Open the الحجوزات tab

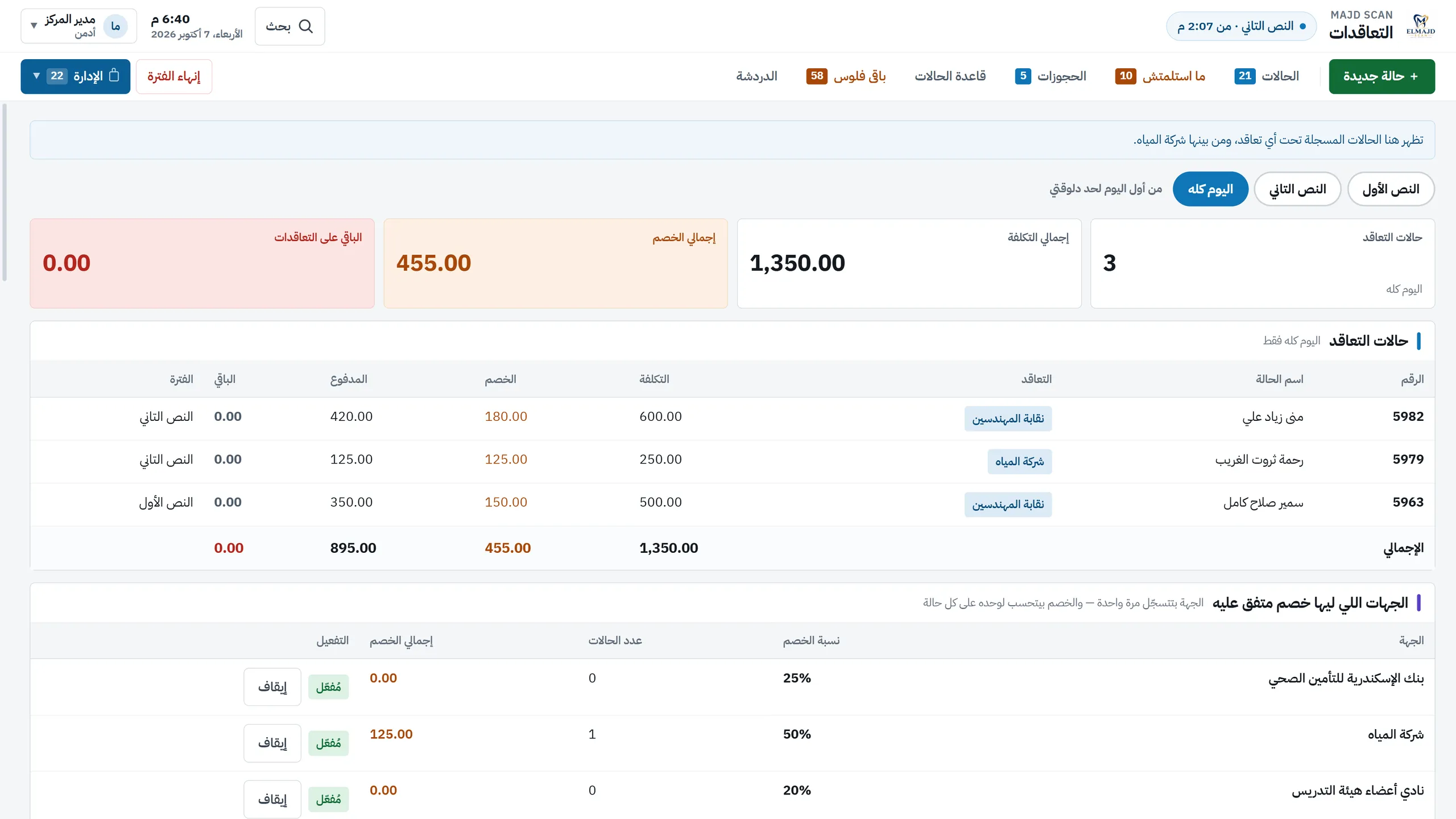coord(1050,76)
